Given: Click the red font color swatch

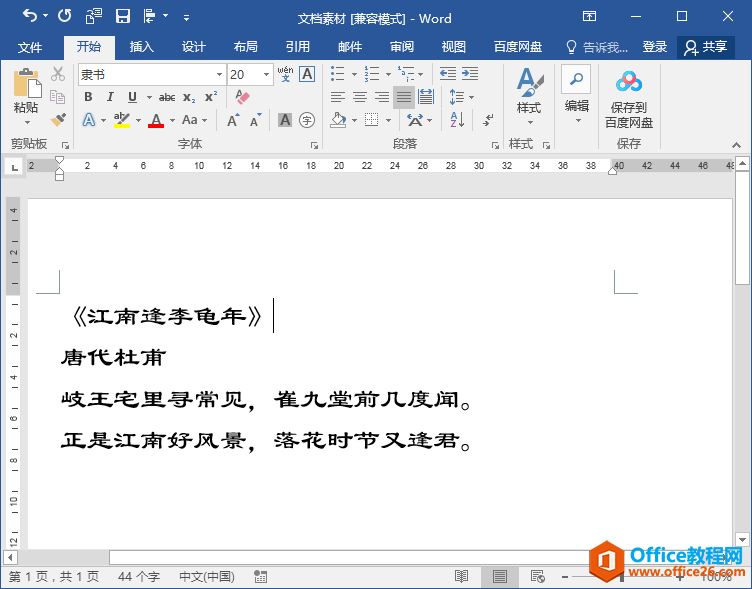Looking at the screenshot, I should [155, 121].
